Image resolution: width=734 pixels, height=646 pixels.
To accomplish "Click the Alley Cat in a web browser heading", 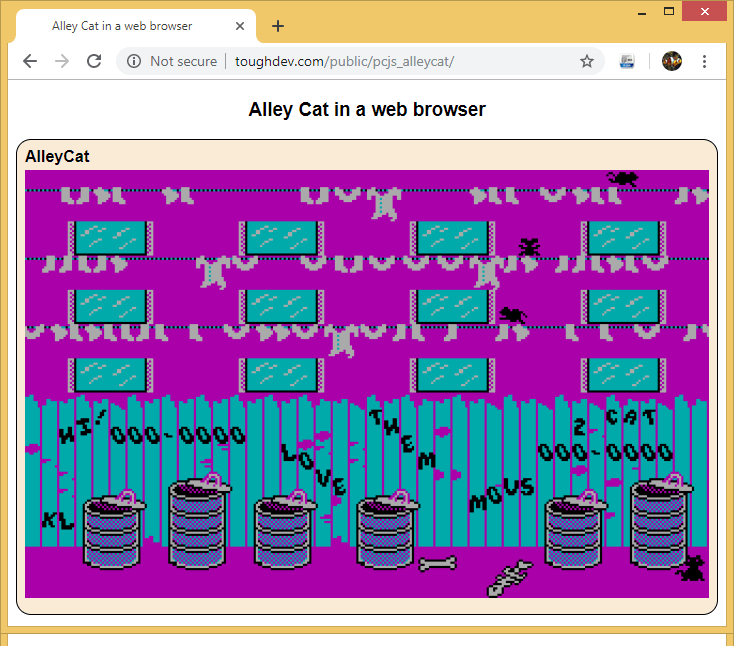I will tap(367, 110).
